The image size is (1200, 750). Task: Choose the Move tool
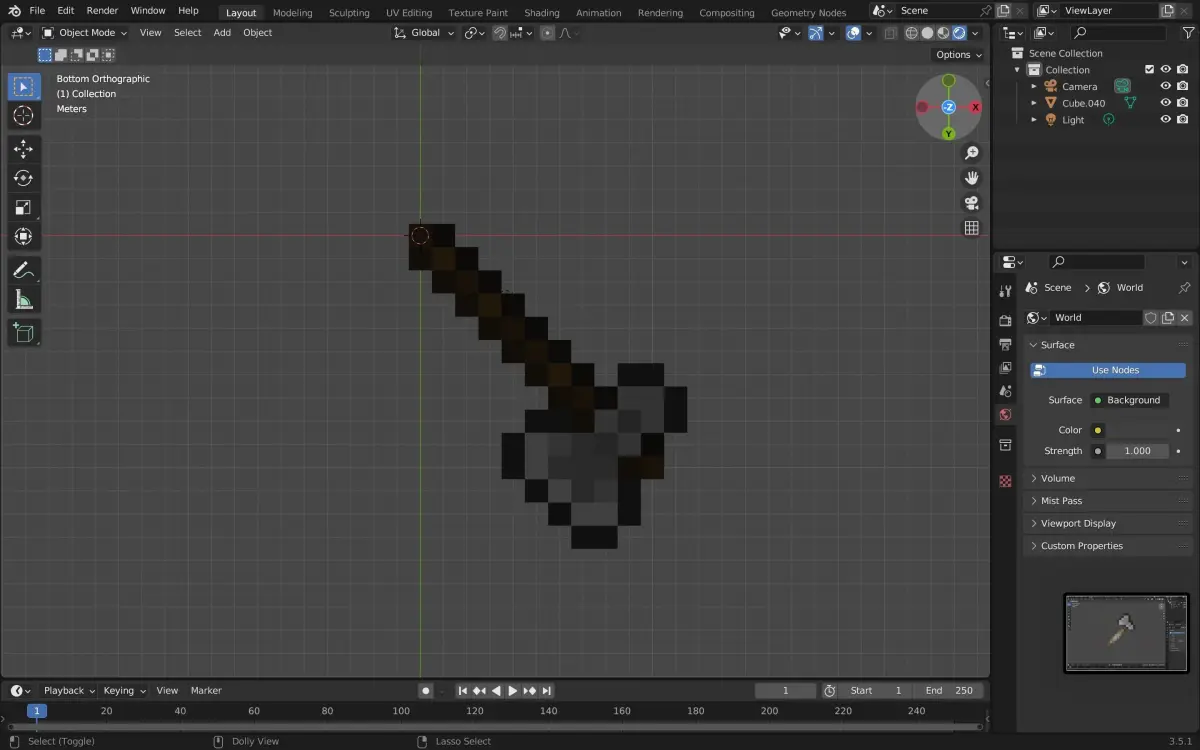pyautogui.click(x=23, y=149)
